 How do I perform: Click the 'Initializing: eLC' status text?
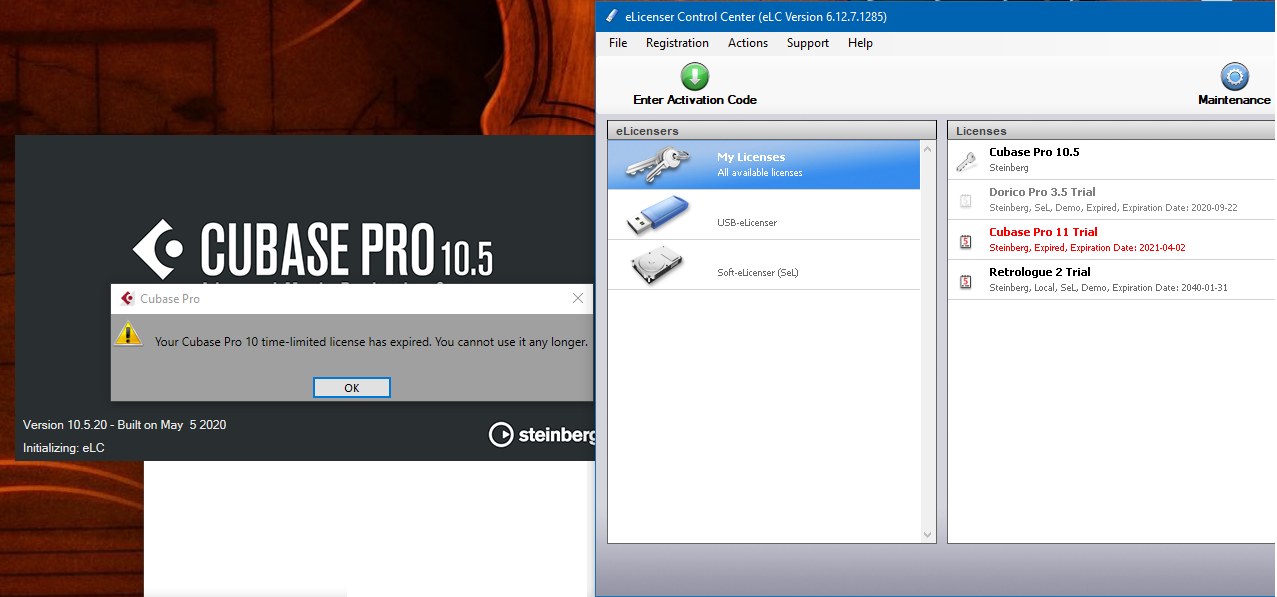tap(64, 448)
